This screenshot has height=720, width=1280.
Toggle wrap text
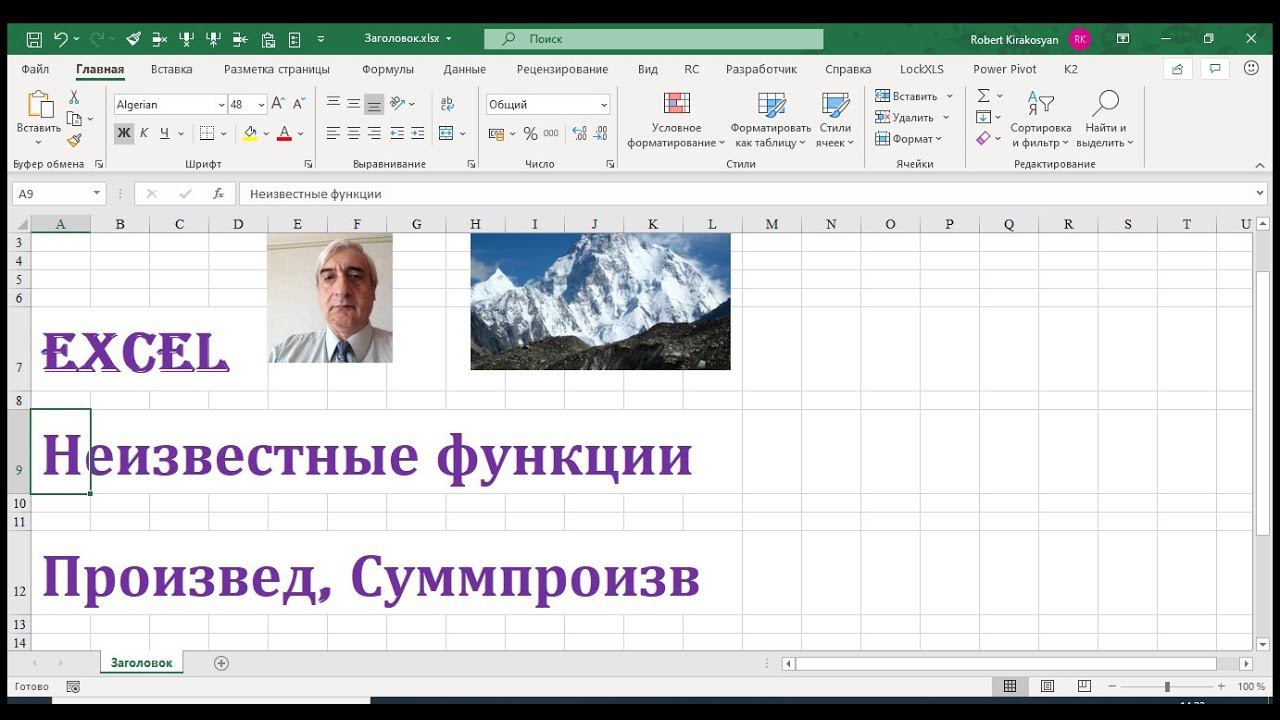[x=446, y=104]
